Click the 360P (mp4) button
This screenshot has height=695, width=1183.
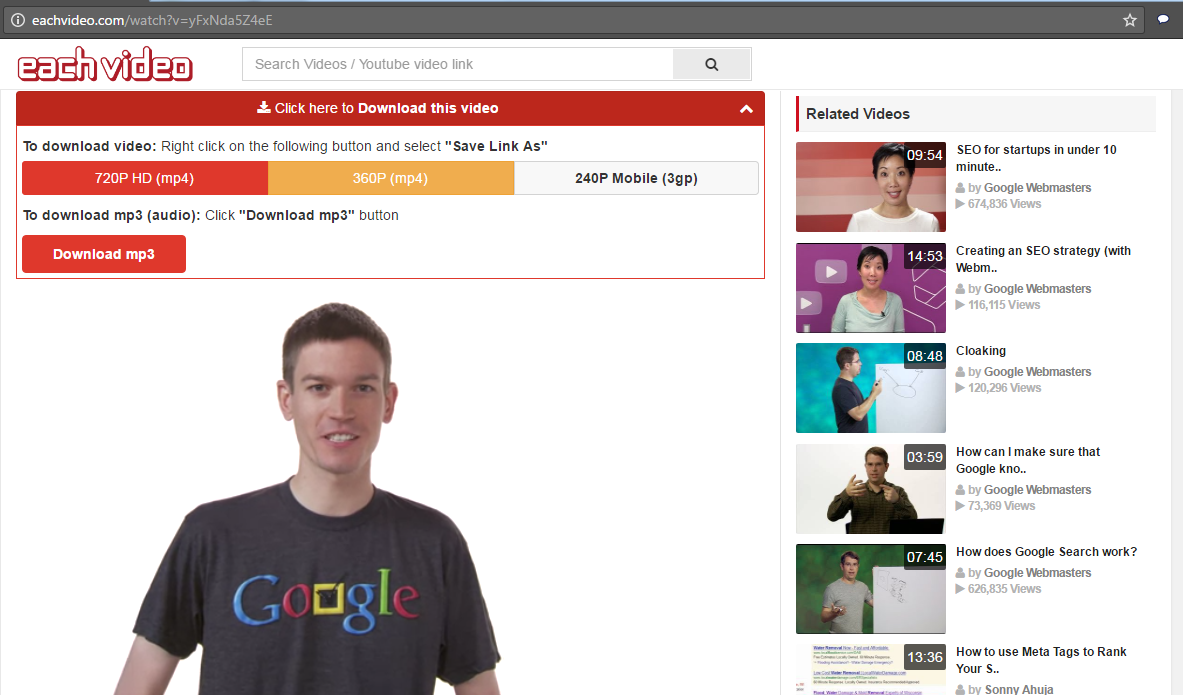click(x=391, y=178)
